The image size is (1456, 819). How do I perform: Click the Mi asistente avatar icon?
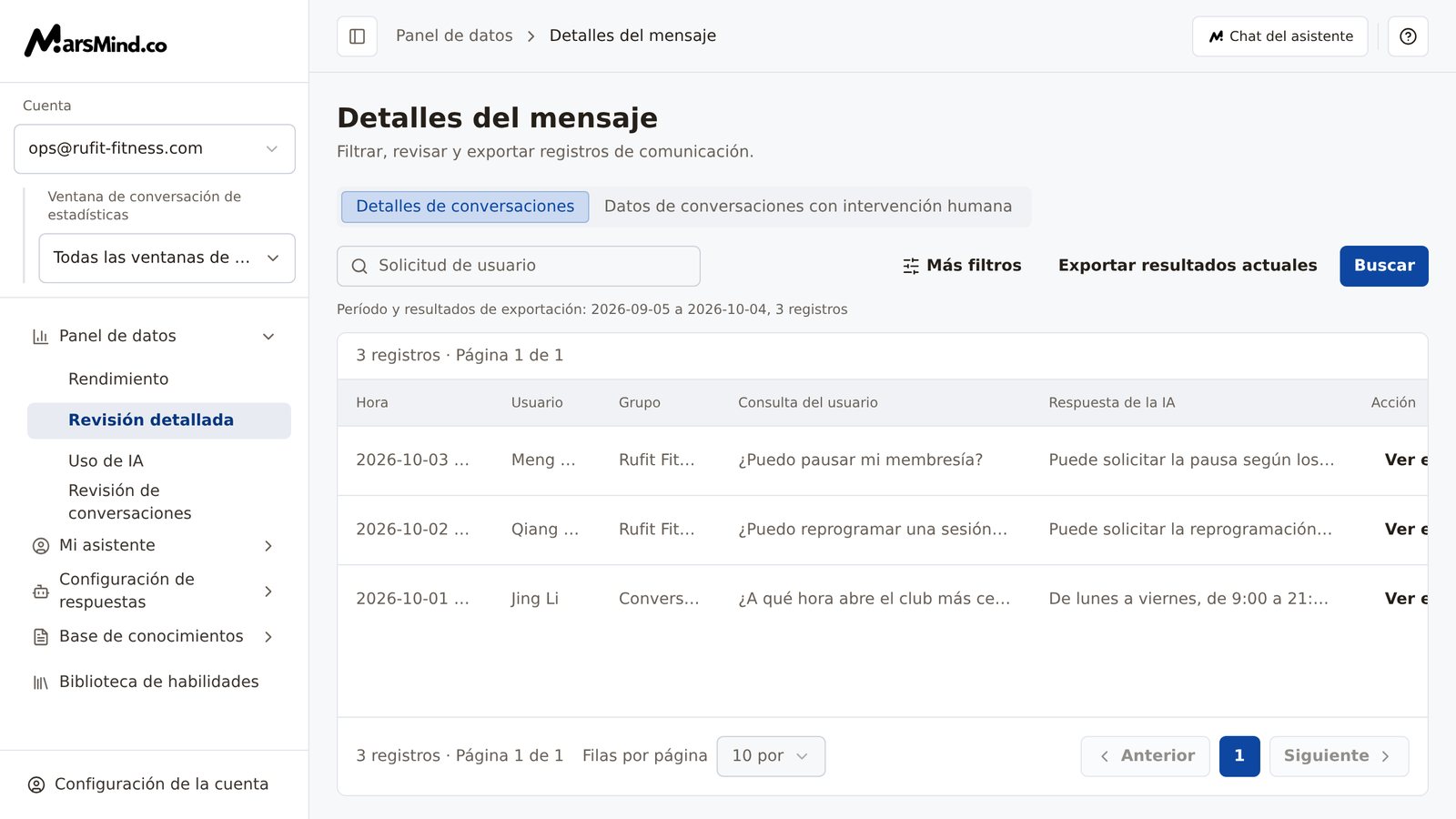click(x=40, y=546)
